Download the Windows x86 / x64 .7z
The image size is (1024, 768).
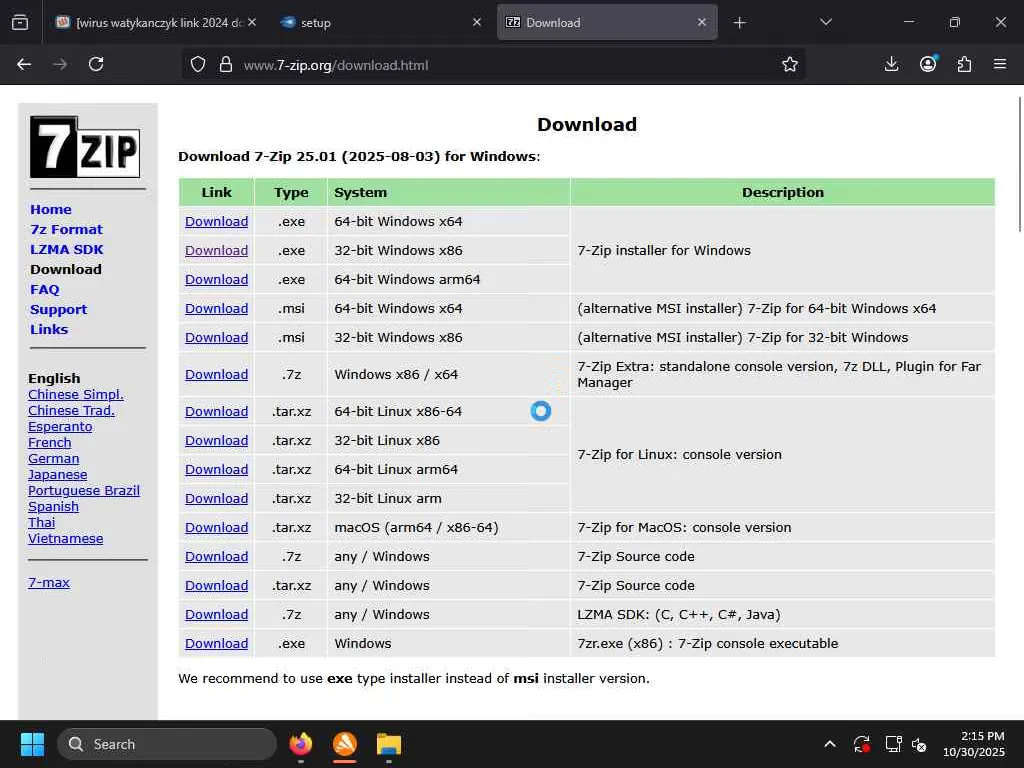216,374
